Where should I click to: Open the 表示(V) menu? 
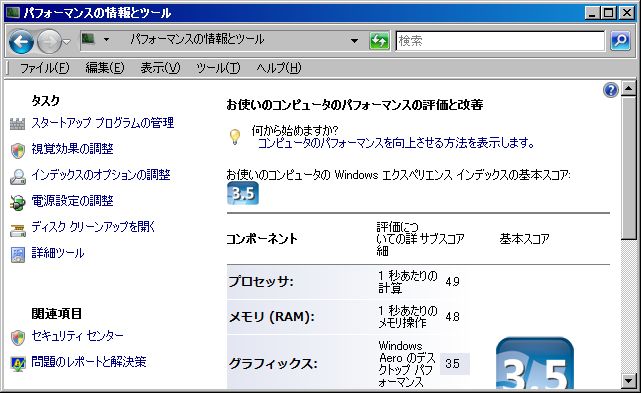pos(160,67)
